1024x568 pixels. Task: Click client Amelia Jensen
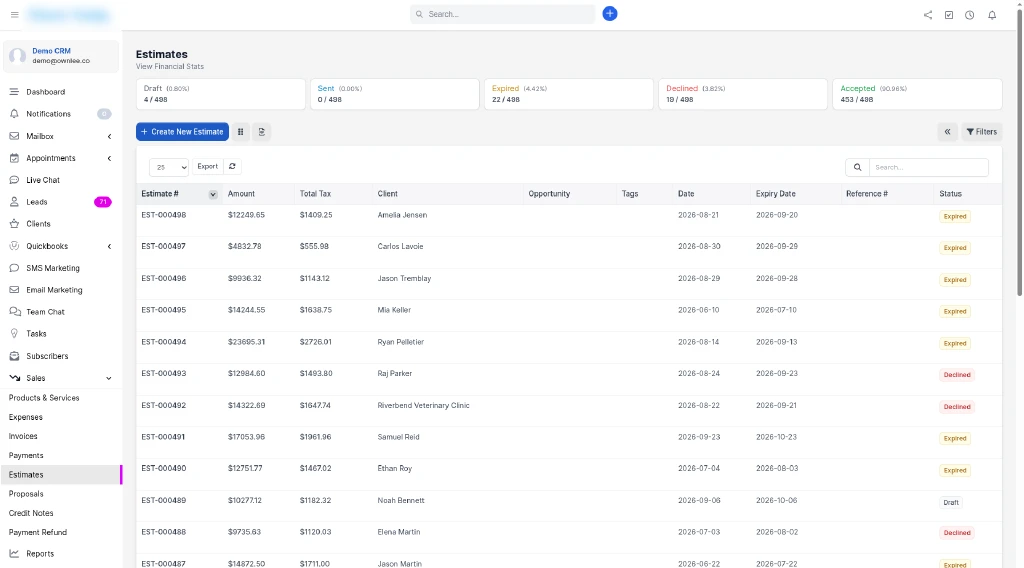point(402,215)
